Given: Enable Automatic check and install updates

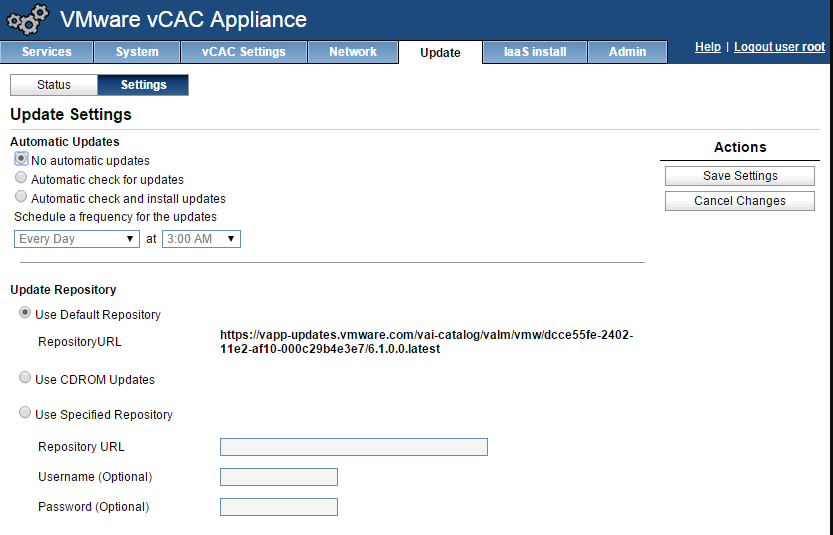Looking at the screenshot, I should [x=21, y=197].
